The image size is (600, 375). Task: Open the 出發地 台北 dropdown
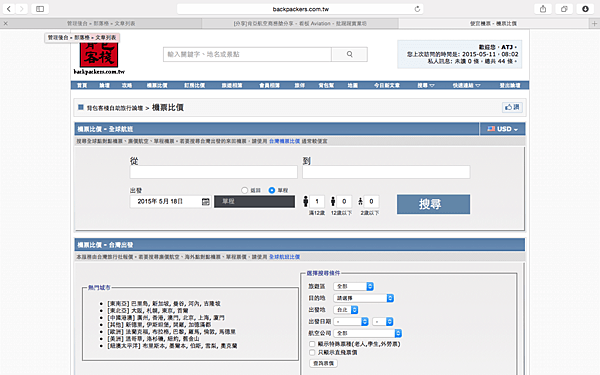[346, 310]
